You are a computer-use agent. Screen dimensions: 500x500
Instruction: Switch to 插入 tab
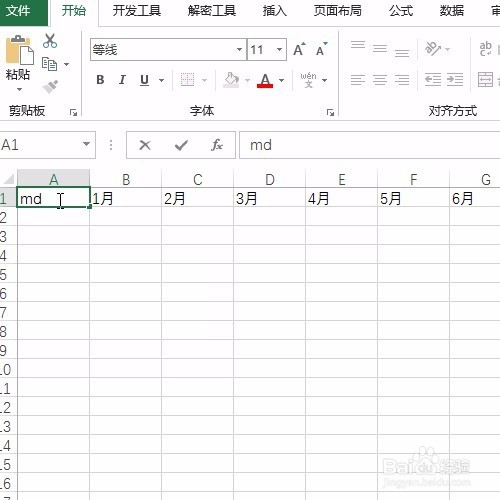pyautogui.click(x=275, y=11)
